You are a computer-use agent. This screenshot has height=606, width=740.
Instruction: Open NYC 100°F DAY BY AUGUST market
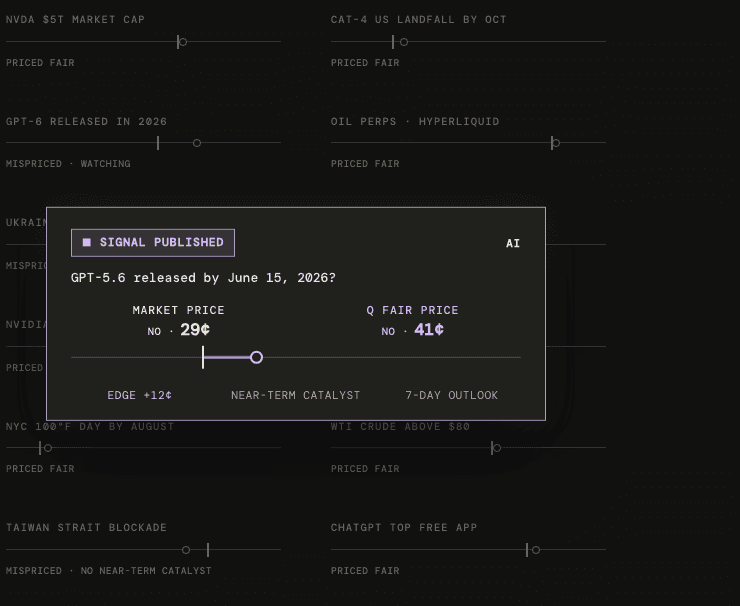90,426
